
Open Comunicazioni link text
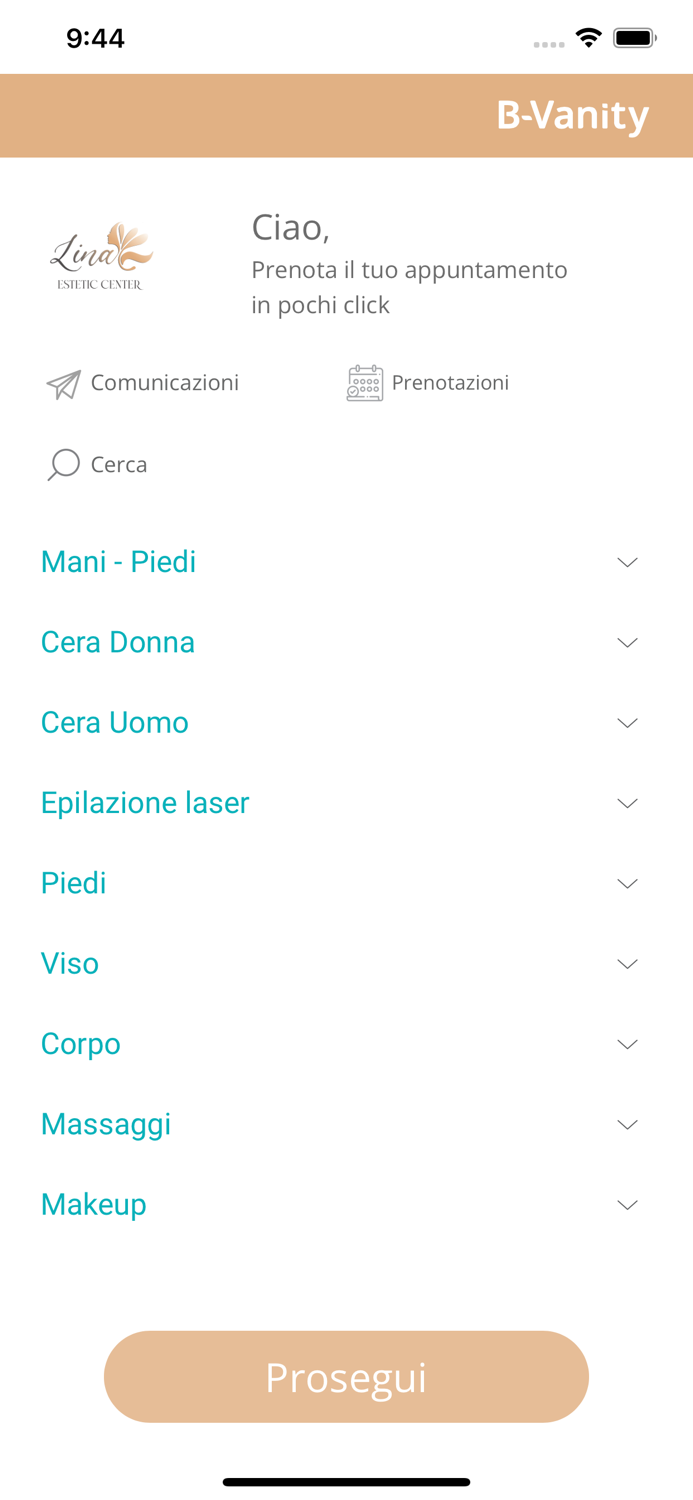pos(165,383)
